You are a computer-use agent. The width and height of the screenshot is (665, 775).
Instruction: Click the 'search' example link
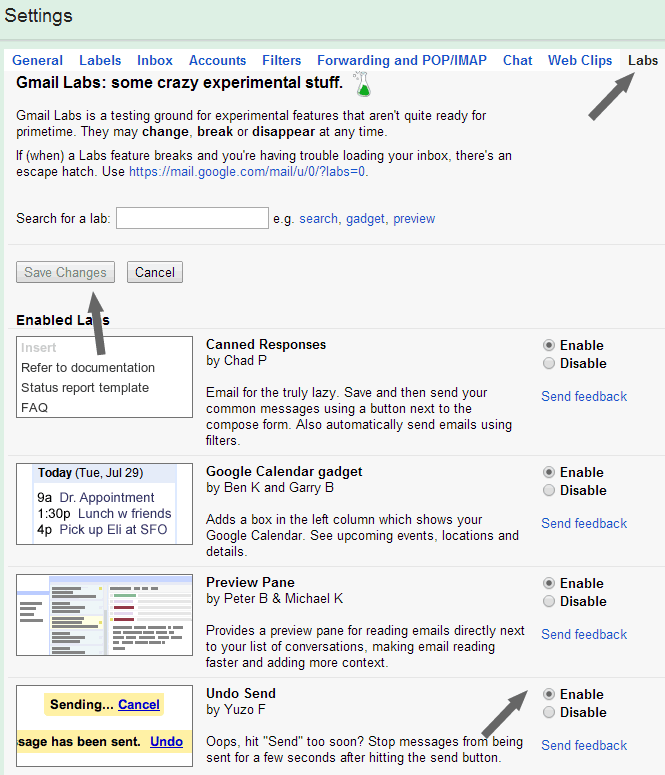pos(318,218)
